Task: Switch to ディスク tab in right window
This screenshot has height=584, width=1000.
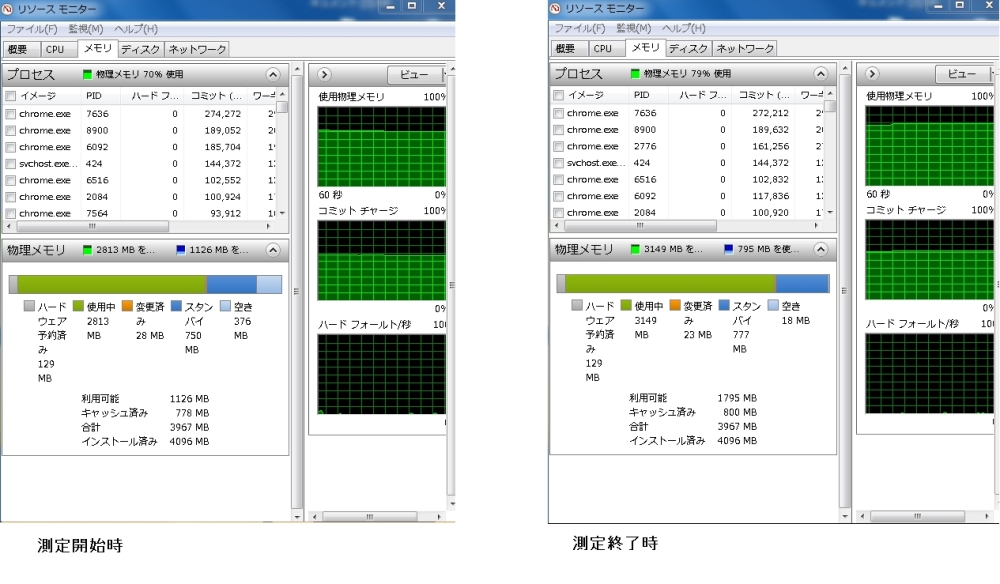Action: tap(688, 48)
